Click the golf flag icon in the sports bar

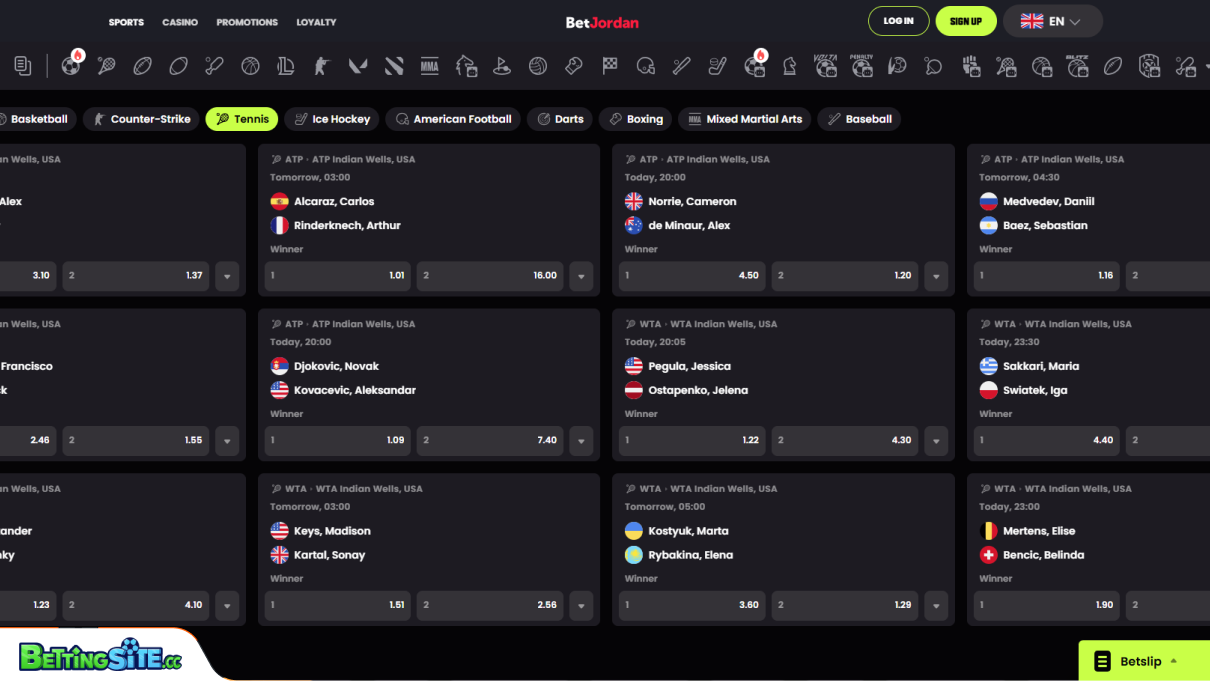pos(502,66)
